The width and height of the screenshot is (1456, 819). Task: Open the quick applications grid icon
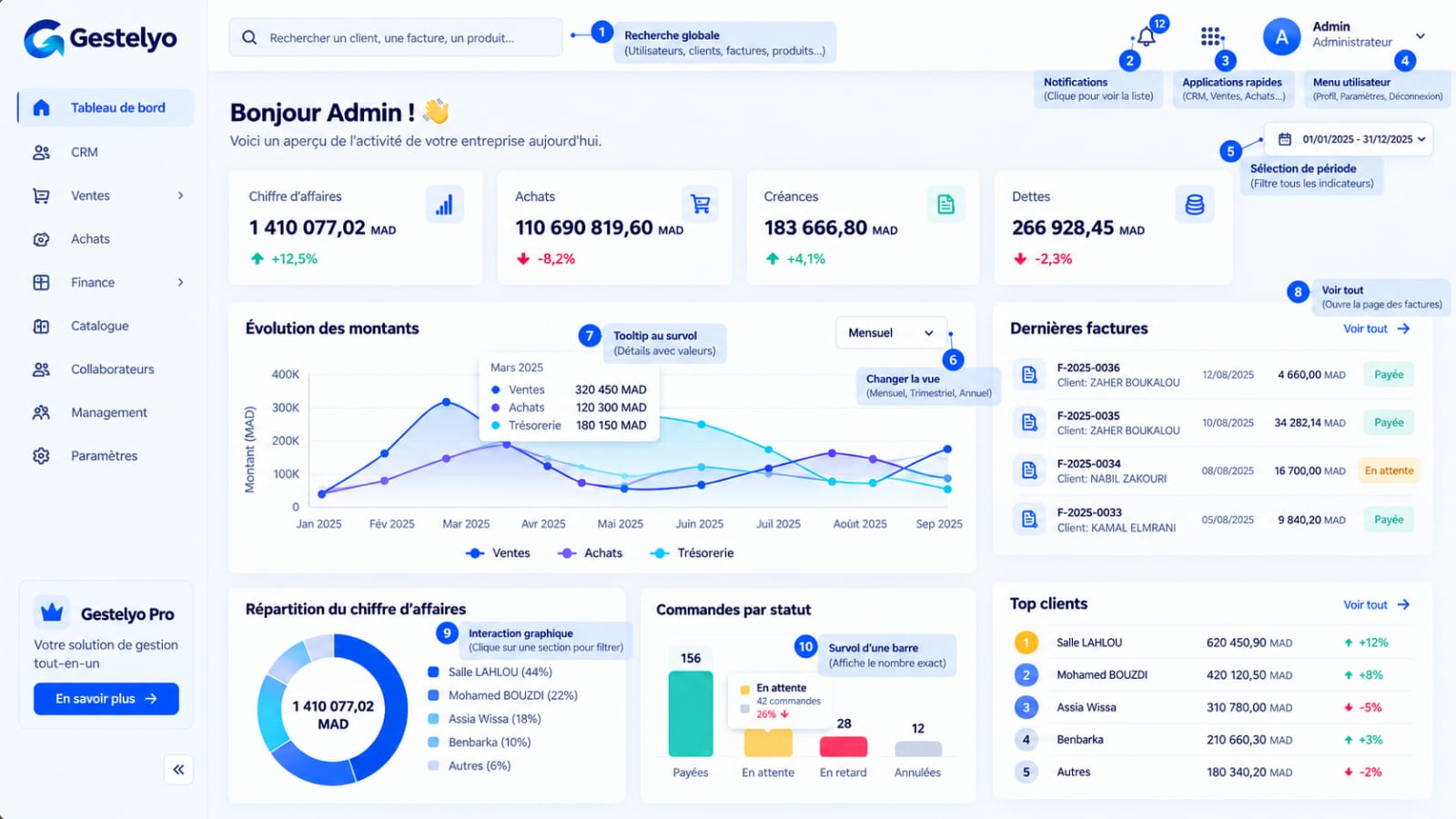coord(1211,36)
